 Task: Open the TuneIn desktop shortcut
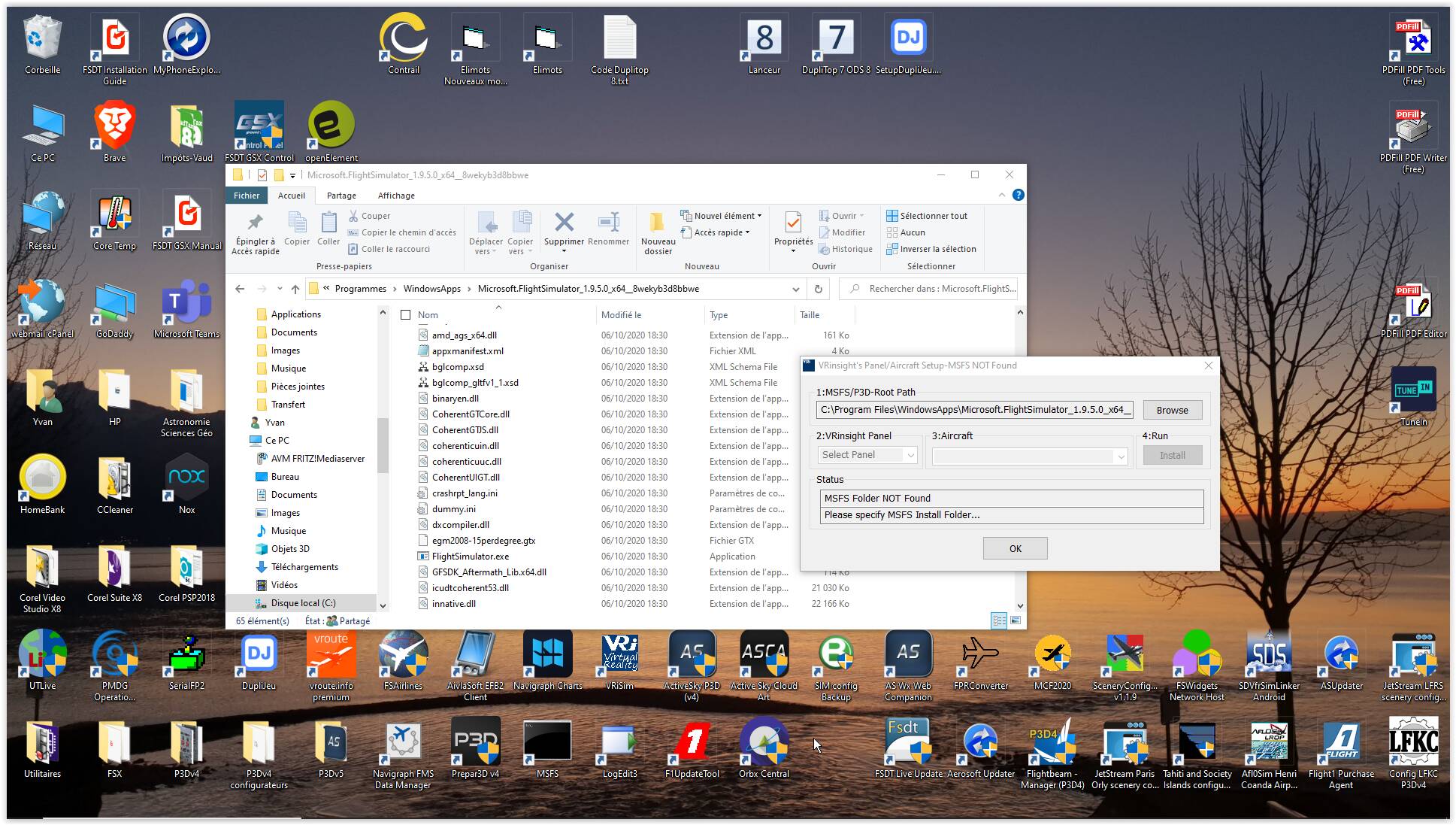coord(1413,397)
